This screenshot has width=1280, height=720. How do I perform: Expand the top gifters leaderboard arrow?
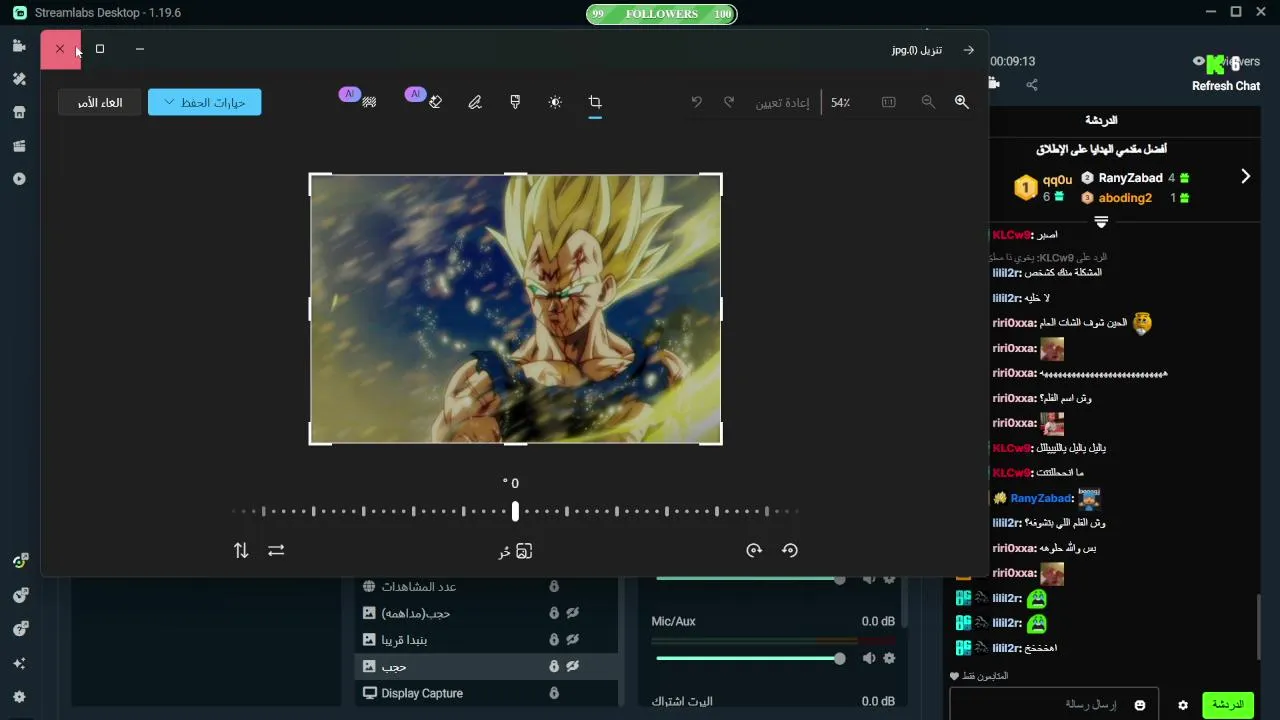click(x=1245, y=177)
